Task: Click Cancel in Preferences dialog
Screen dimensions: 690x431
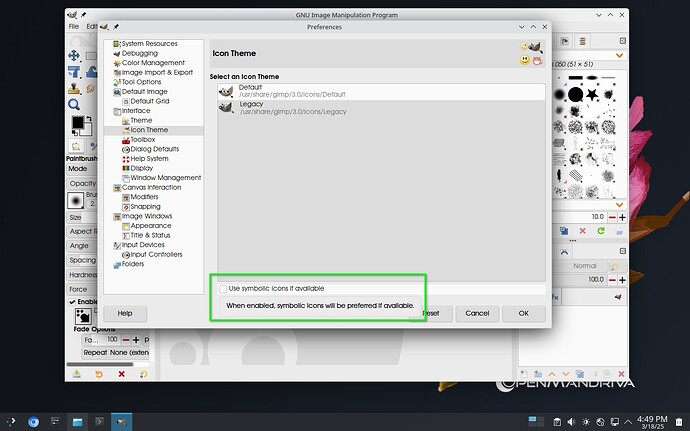Action: tap(477, 313)
